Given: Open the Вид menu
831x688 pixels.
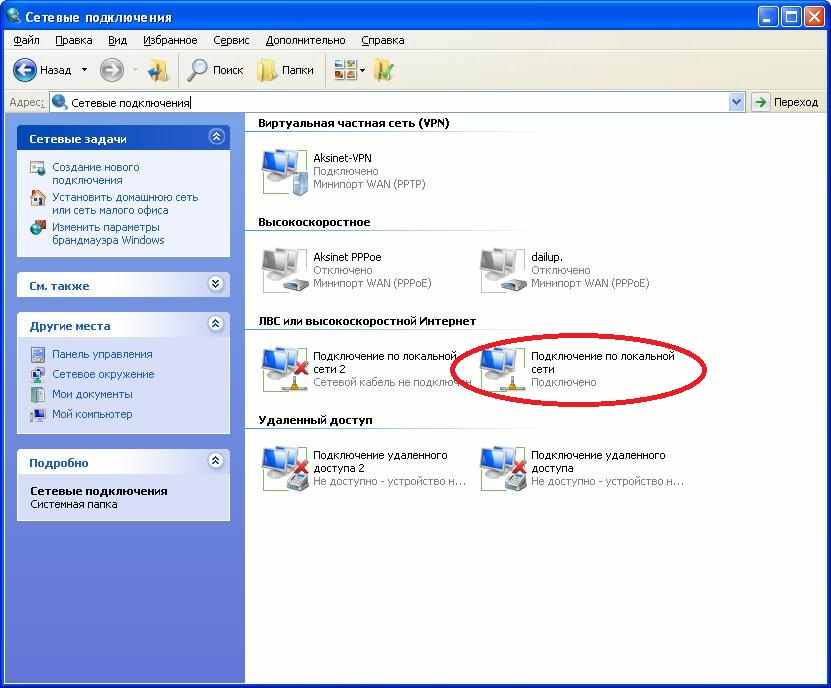Looking at the screenshot, I should pyautogui.click(x=117, y=40).
